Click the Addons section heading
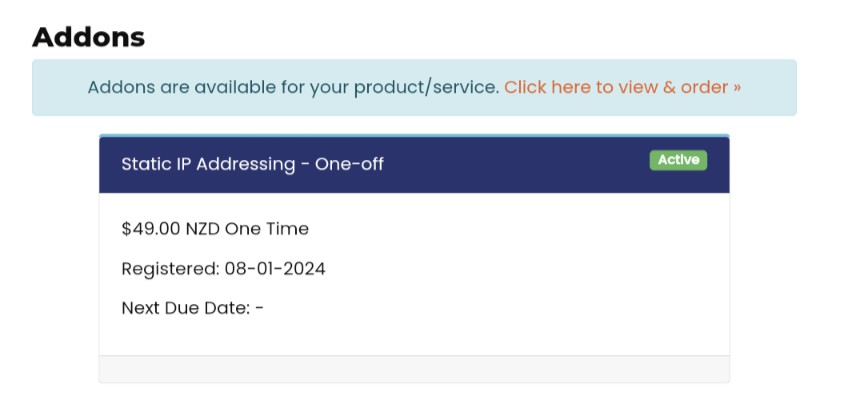Viewport: 864px width, 416px height. click(89, 37)
